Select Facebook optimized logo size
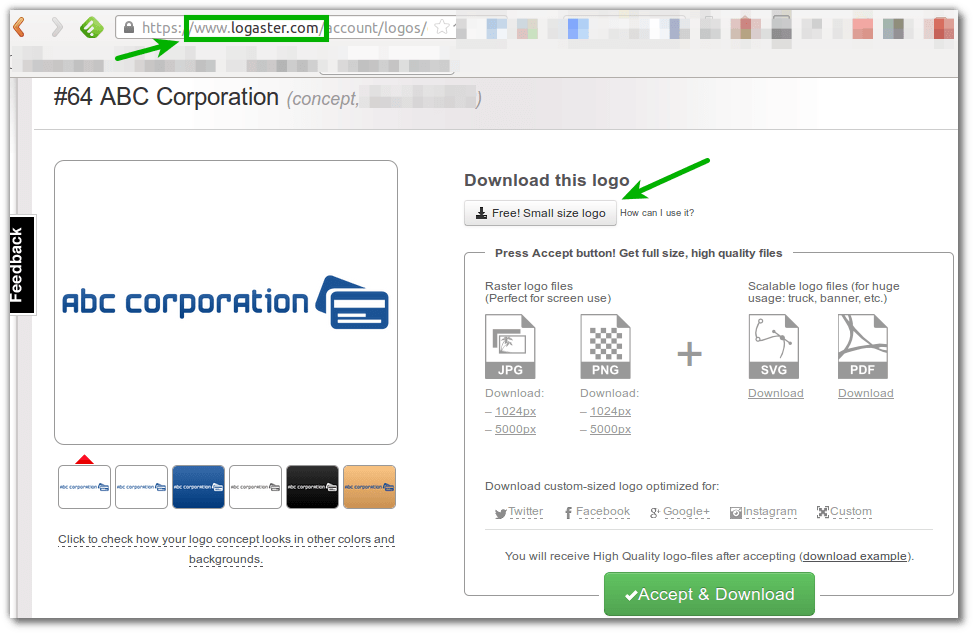974x634 pixels. tap(603, 511)
